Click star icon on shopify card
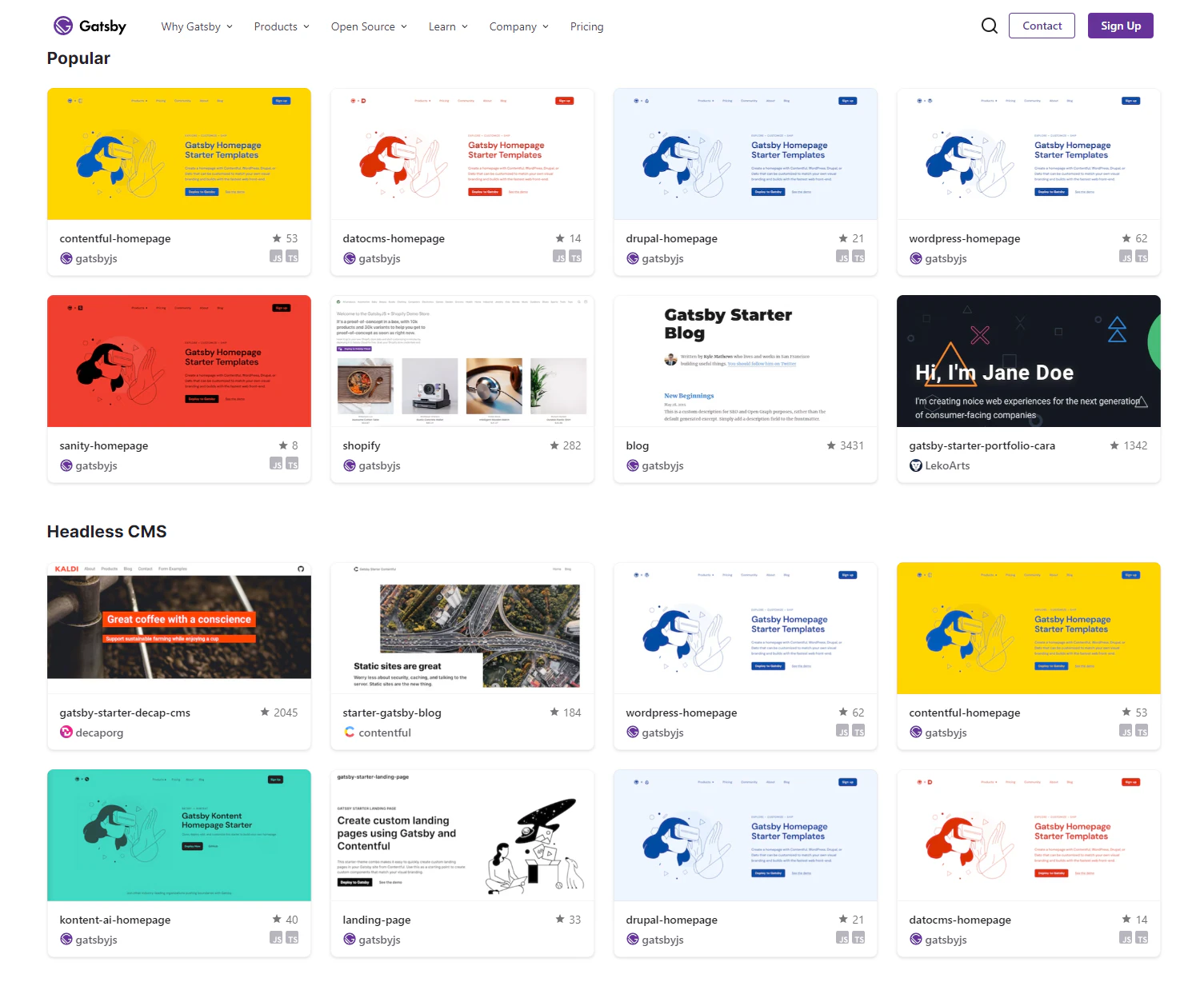Screen dimensions: 1204x990 554,445
